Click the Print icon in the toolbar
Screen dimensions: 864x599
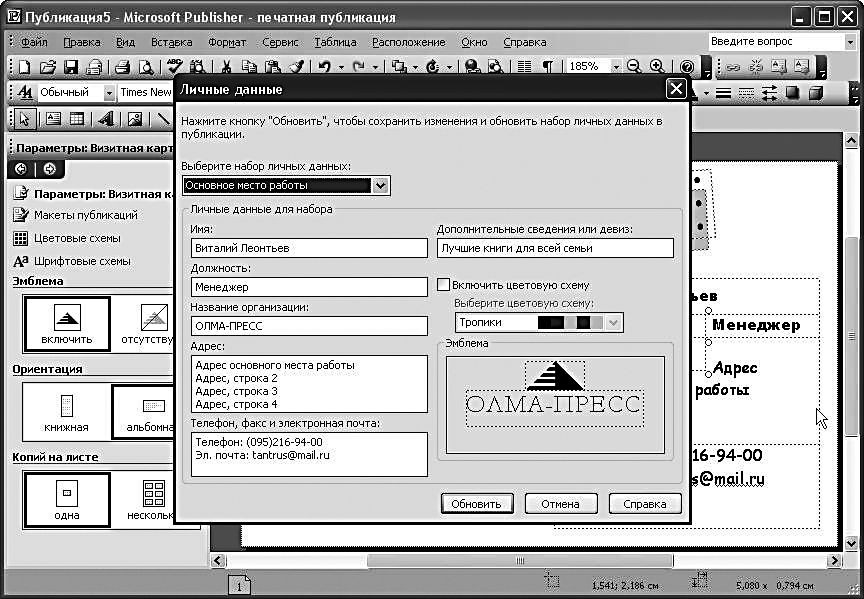tap(122, 67)
